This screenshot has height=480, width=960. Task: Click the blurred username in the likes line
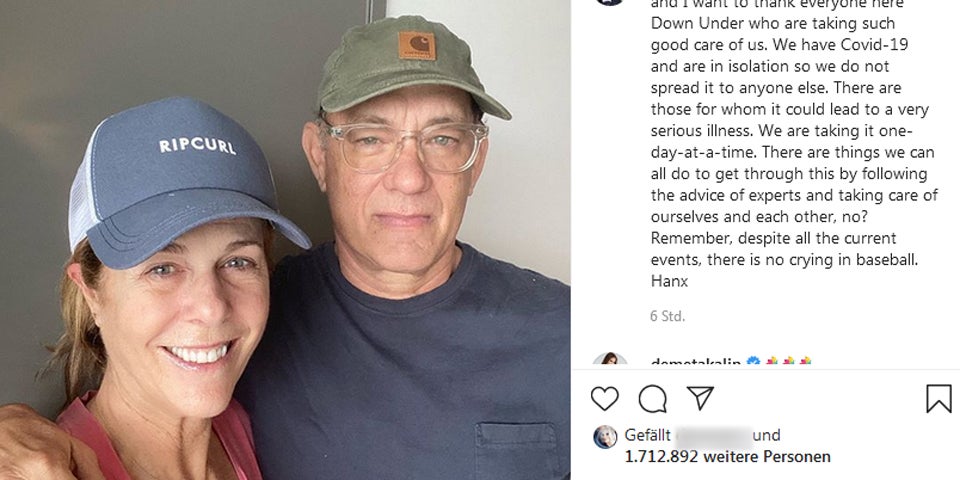[711, 436]
